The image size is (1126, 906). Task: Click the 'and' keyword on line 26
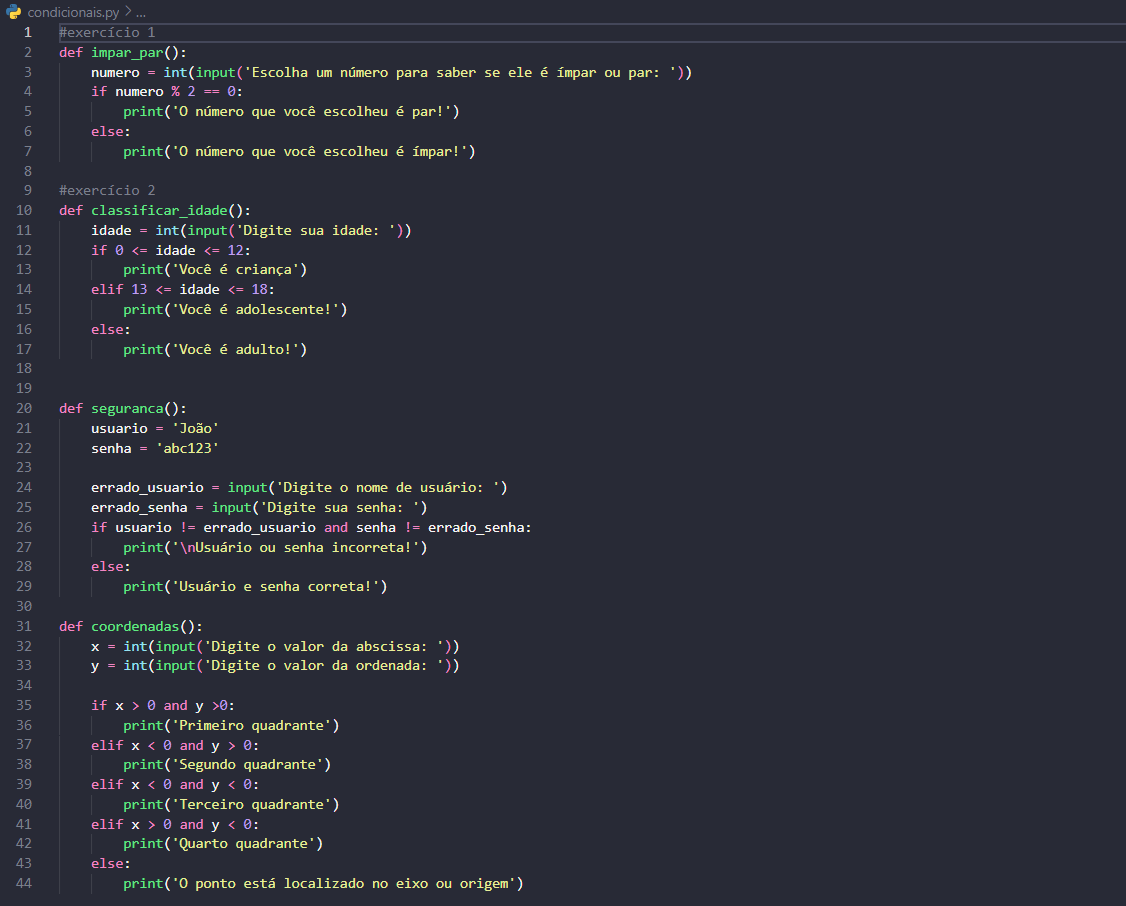pos(336,528)
